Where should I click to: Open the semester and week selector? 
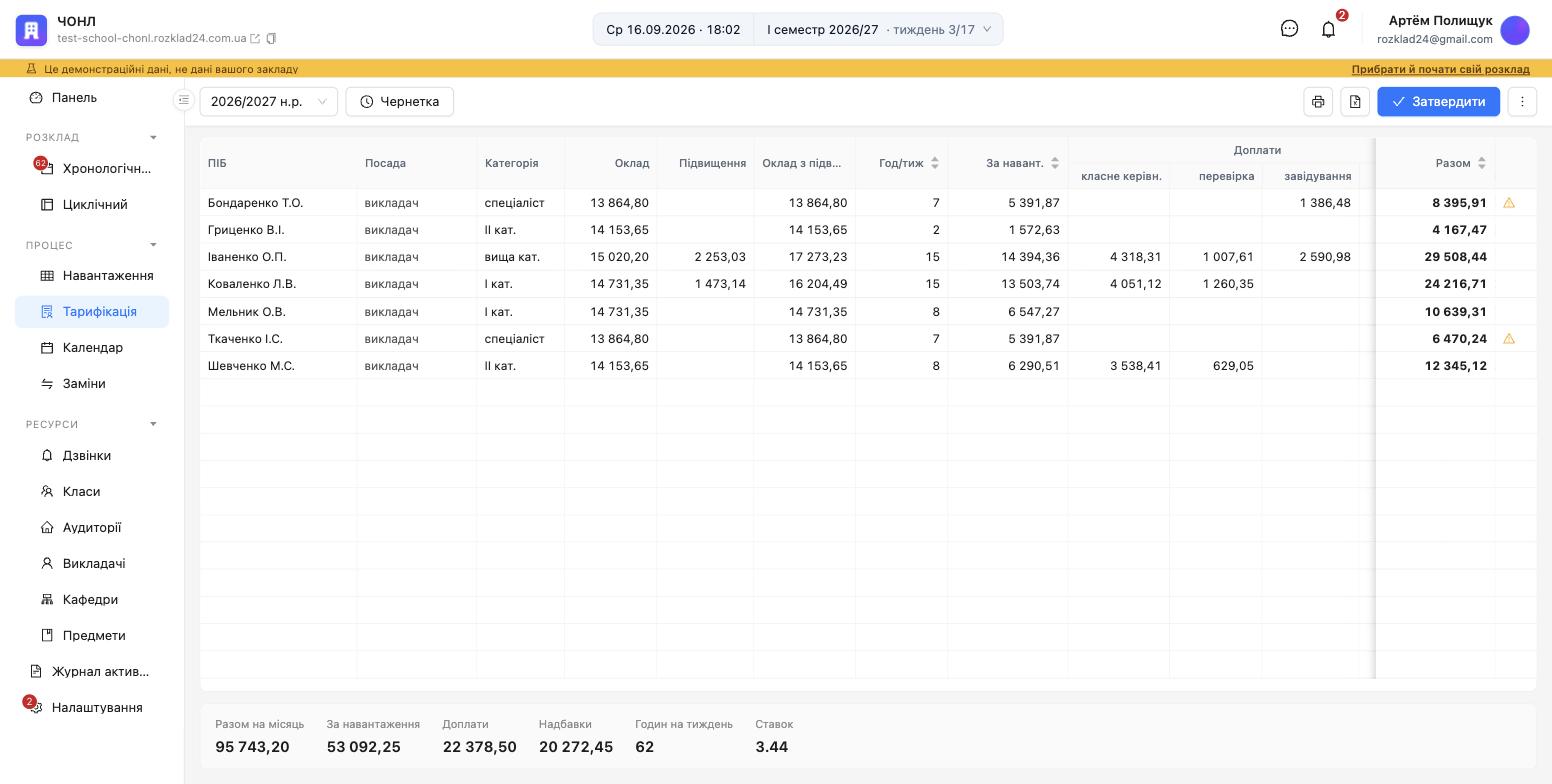[878, 29]
